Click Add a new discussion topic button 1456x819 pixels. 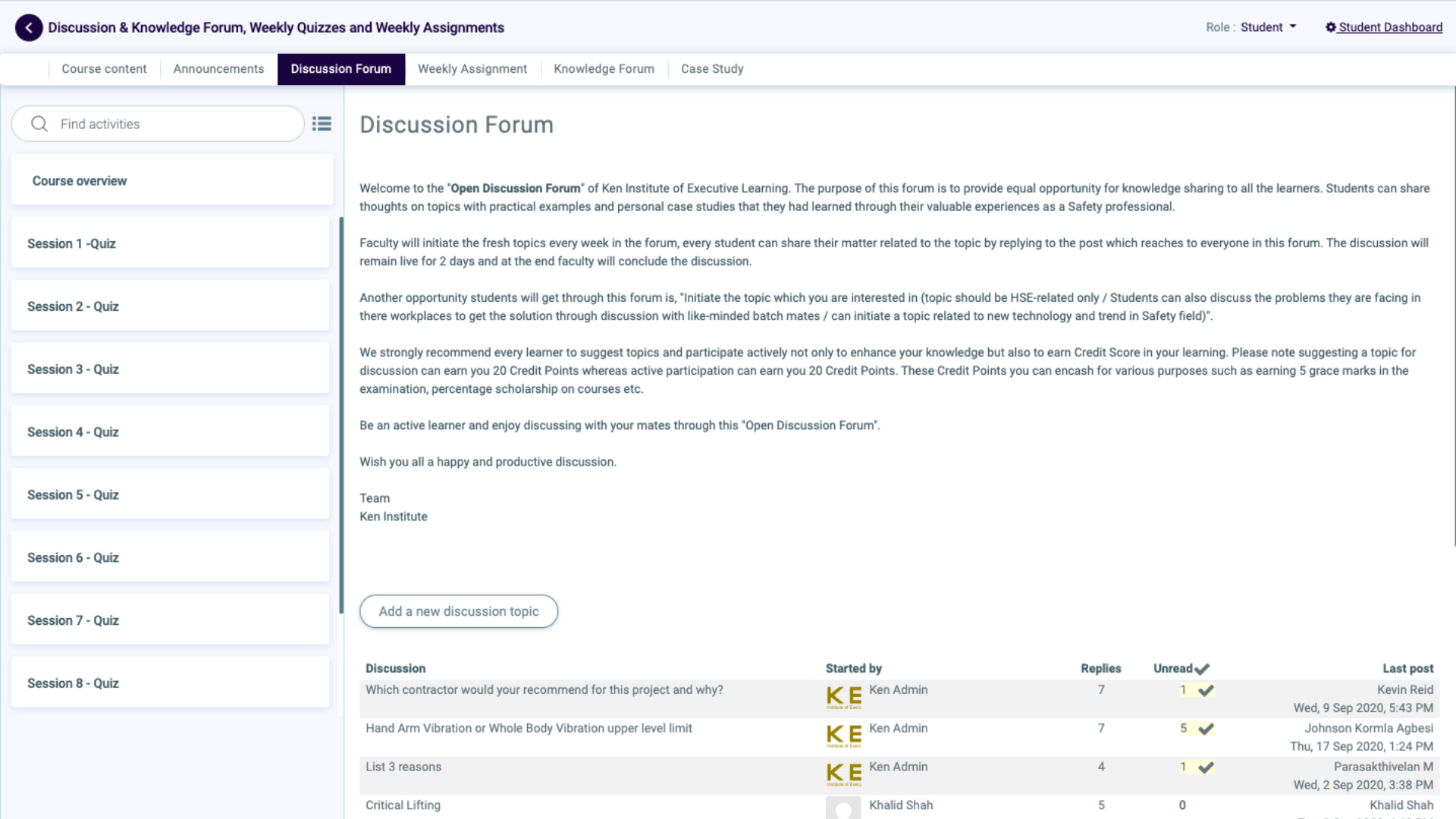[x=458, y=611]
